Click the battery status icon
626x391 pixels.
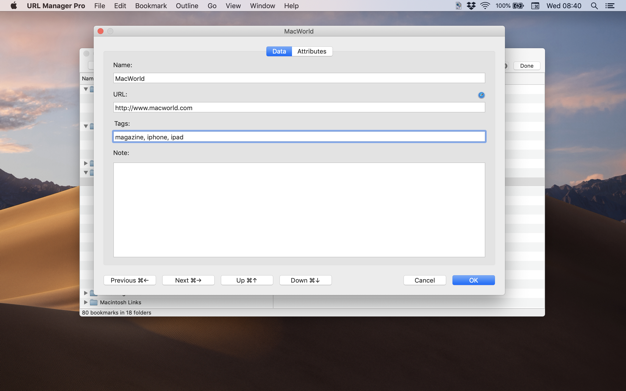click(518, 6)
